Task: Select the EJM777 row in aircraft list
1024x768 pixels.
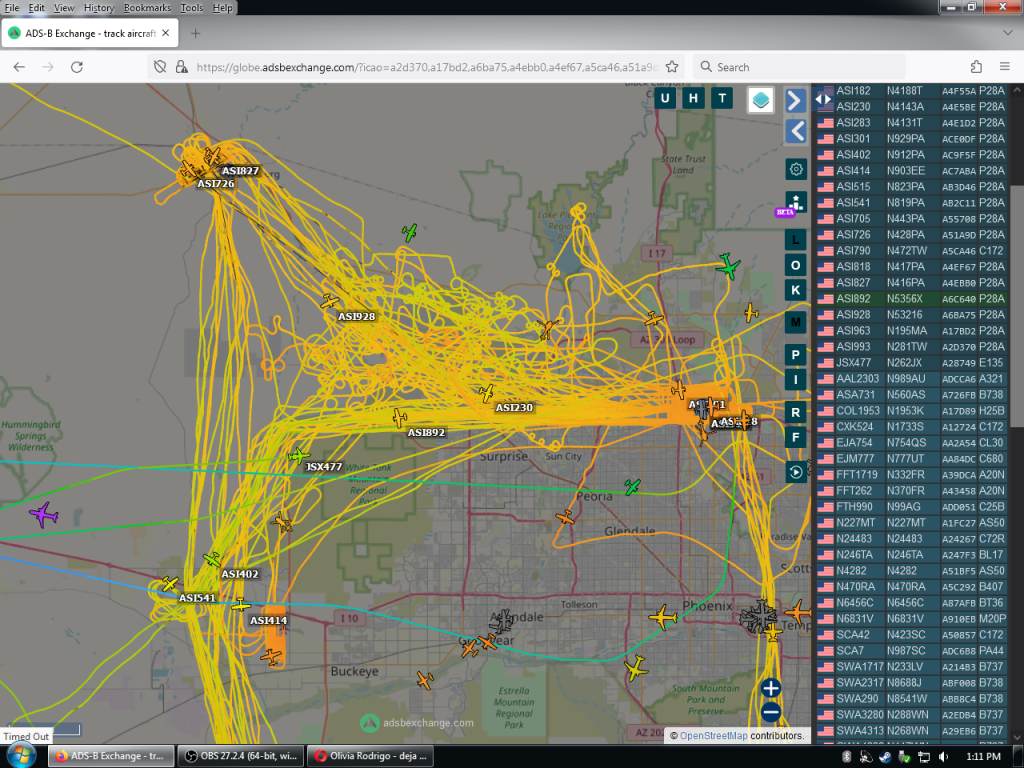Action: tap(911, 458)
